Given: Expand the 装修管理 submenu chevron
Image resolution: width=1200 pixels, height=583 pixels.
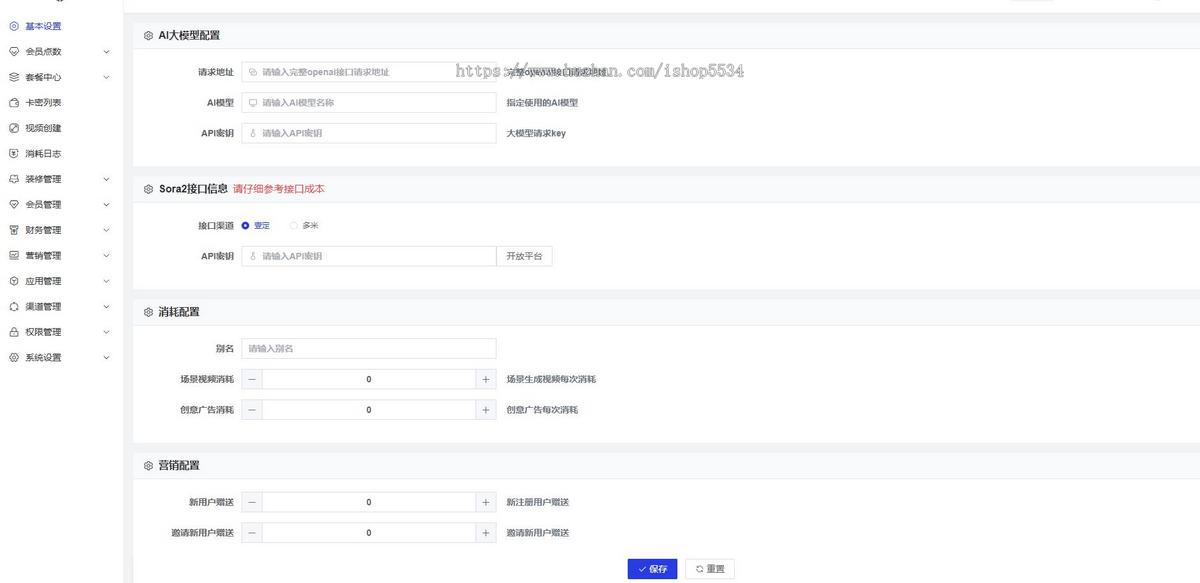Looking at the screenshot, I should pyautogui.click(x=106, y=179).
